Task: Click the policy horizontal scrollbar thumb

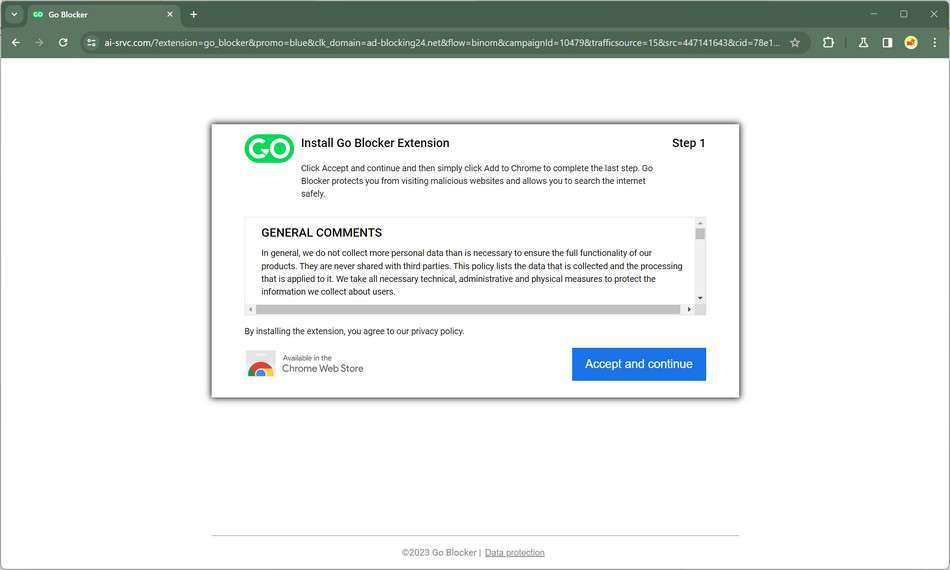Action: click(468, 310)
